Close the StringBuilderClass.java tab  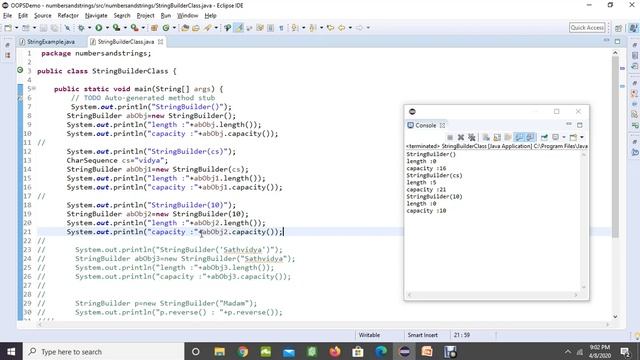pyautogui.click(x=160, y=42)
